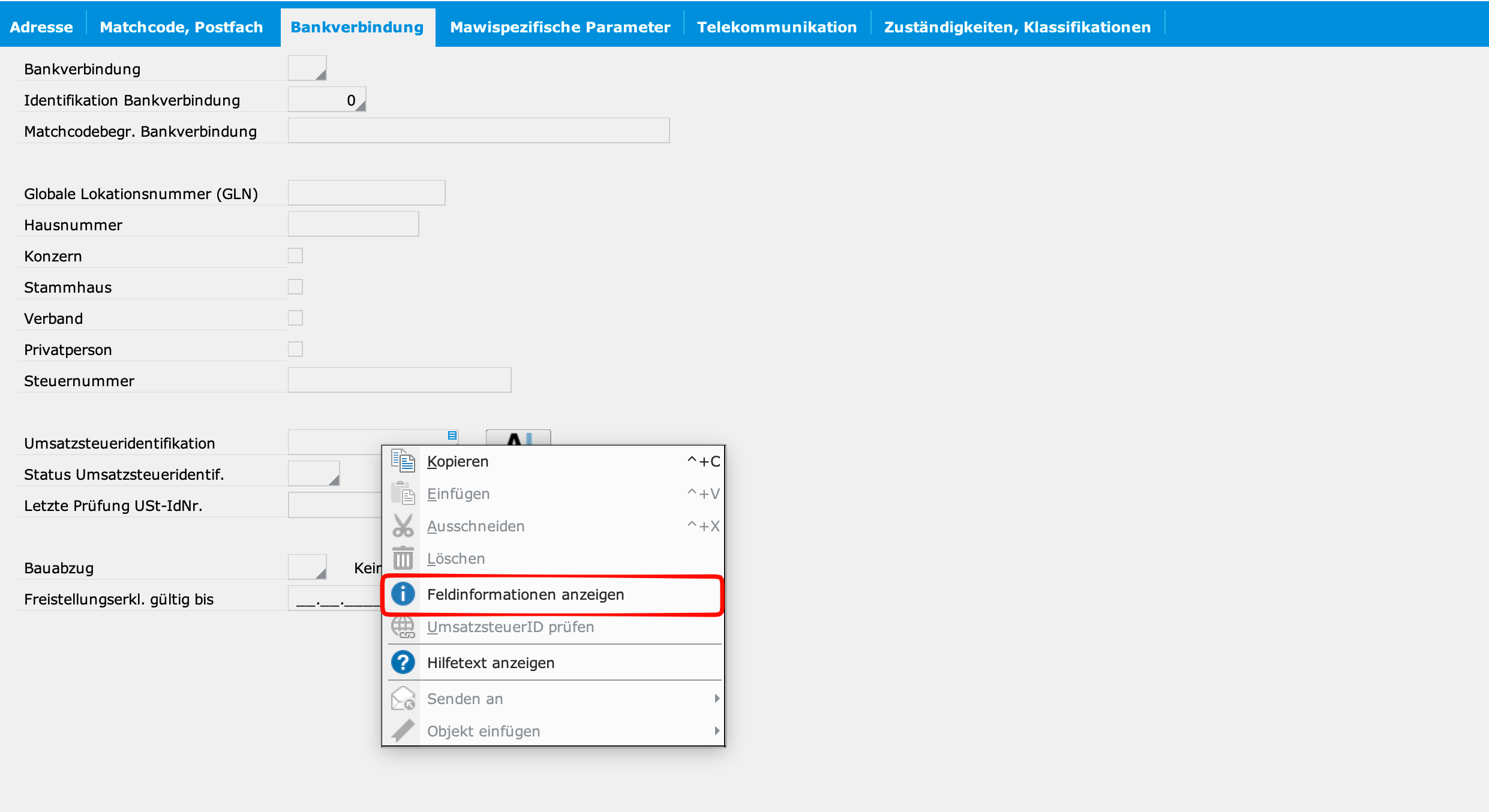This screenshot has width=1489, height=812.
Task: Click the globe icon for UmsatzsteuerID prüfen
Action: coord(403,627)
